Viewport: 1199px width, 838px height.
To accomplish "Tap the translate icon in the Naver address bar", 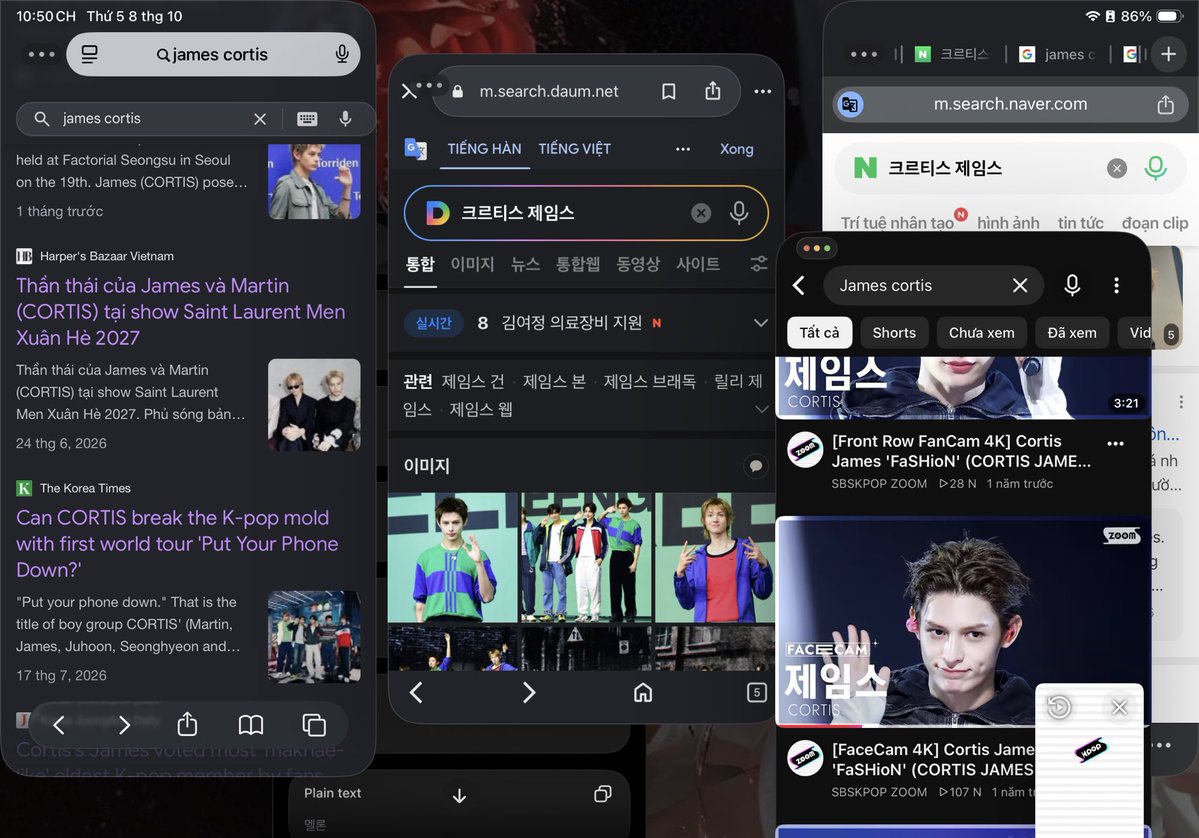I will (x=850, y=104).
